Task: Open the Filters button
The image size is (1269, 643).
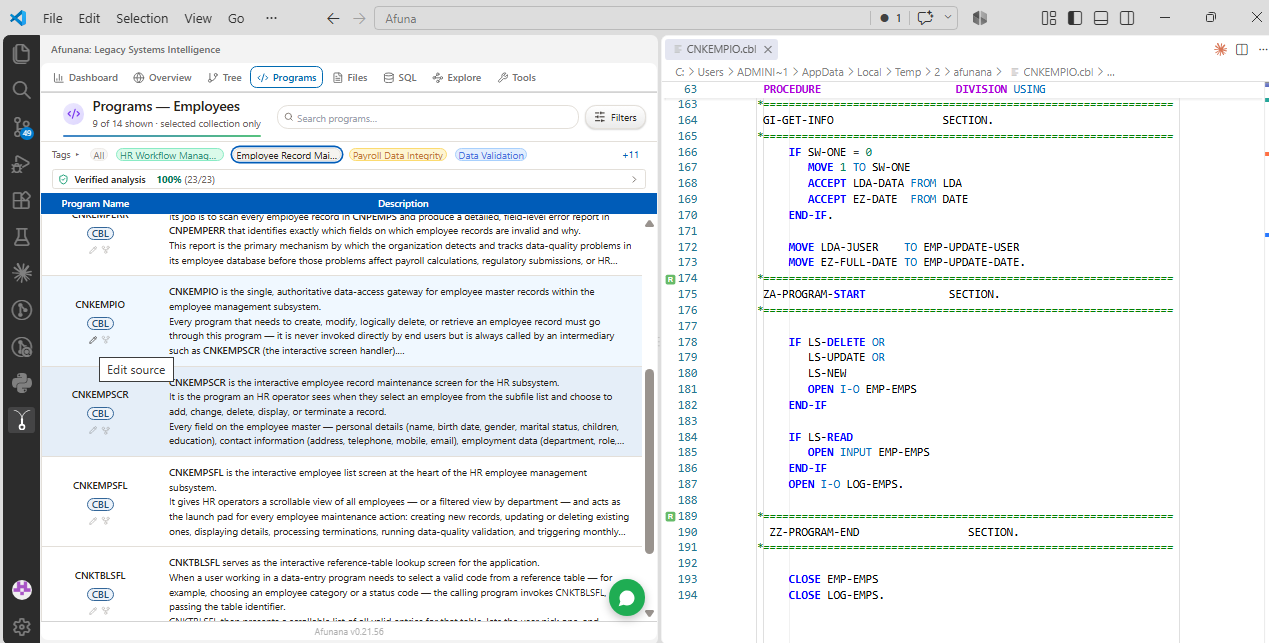Action: point(615,117)
